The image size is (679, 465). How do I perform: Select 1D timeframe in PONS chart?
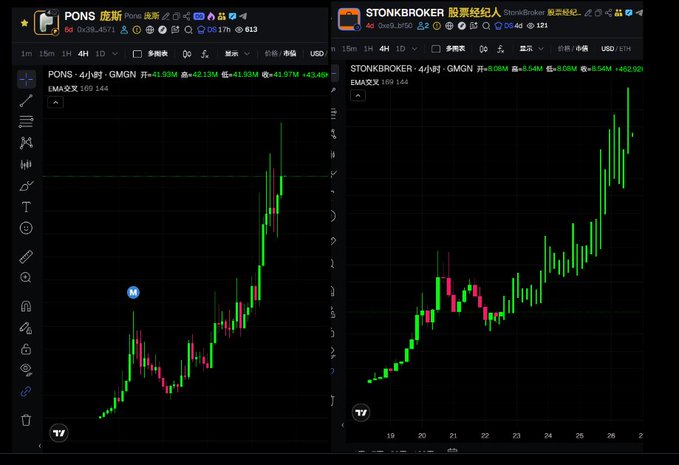[x=100, y=54]
